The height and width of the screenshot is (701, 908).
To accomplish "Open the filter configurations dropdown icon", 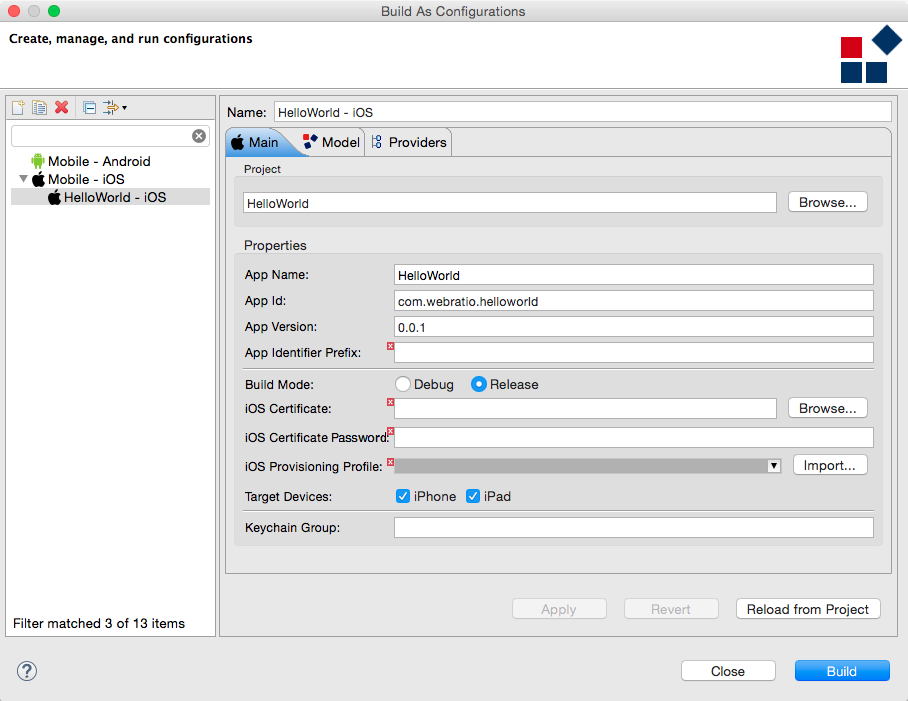I will click(115, 108).
